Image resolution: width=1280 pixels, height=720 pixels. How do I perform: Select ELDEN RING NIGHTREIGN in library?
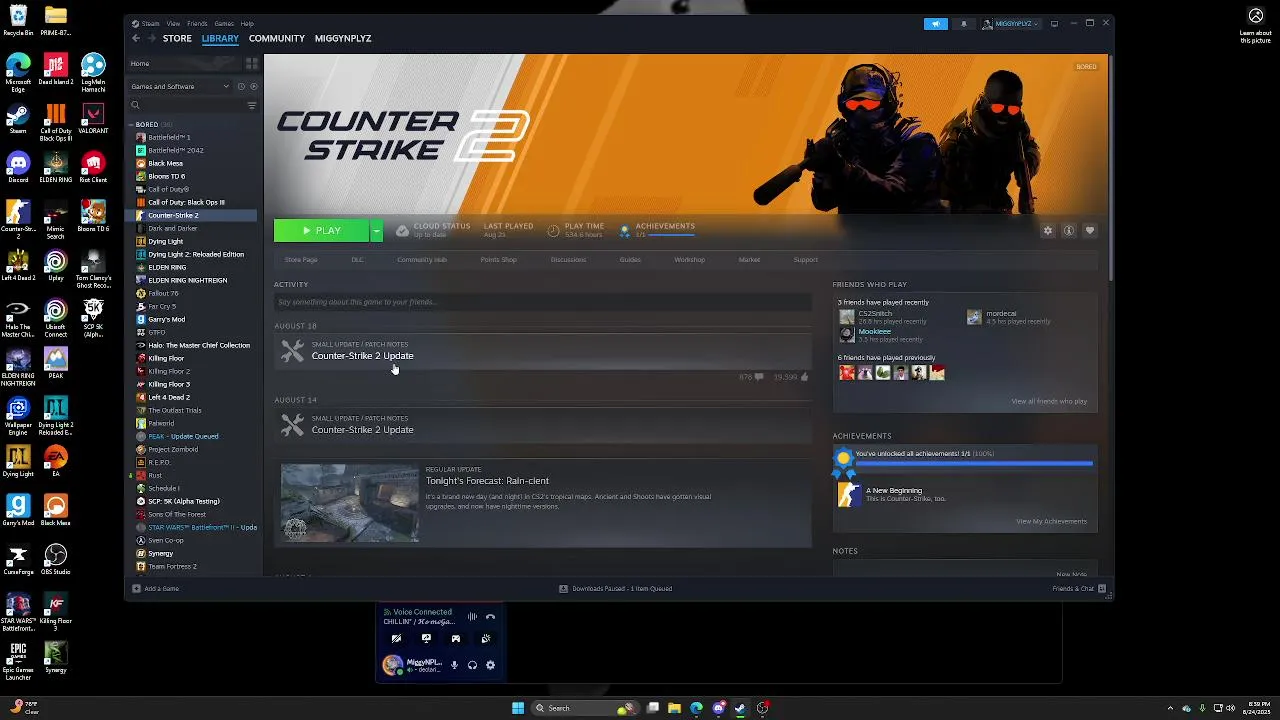[187, 280]
